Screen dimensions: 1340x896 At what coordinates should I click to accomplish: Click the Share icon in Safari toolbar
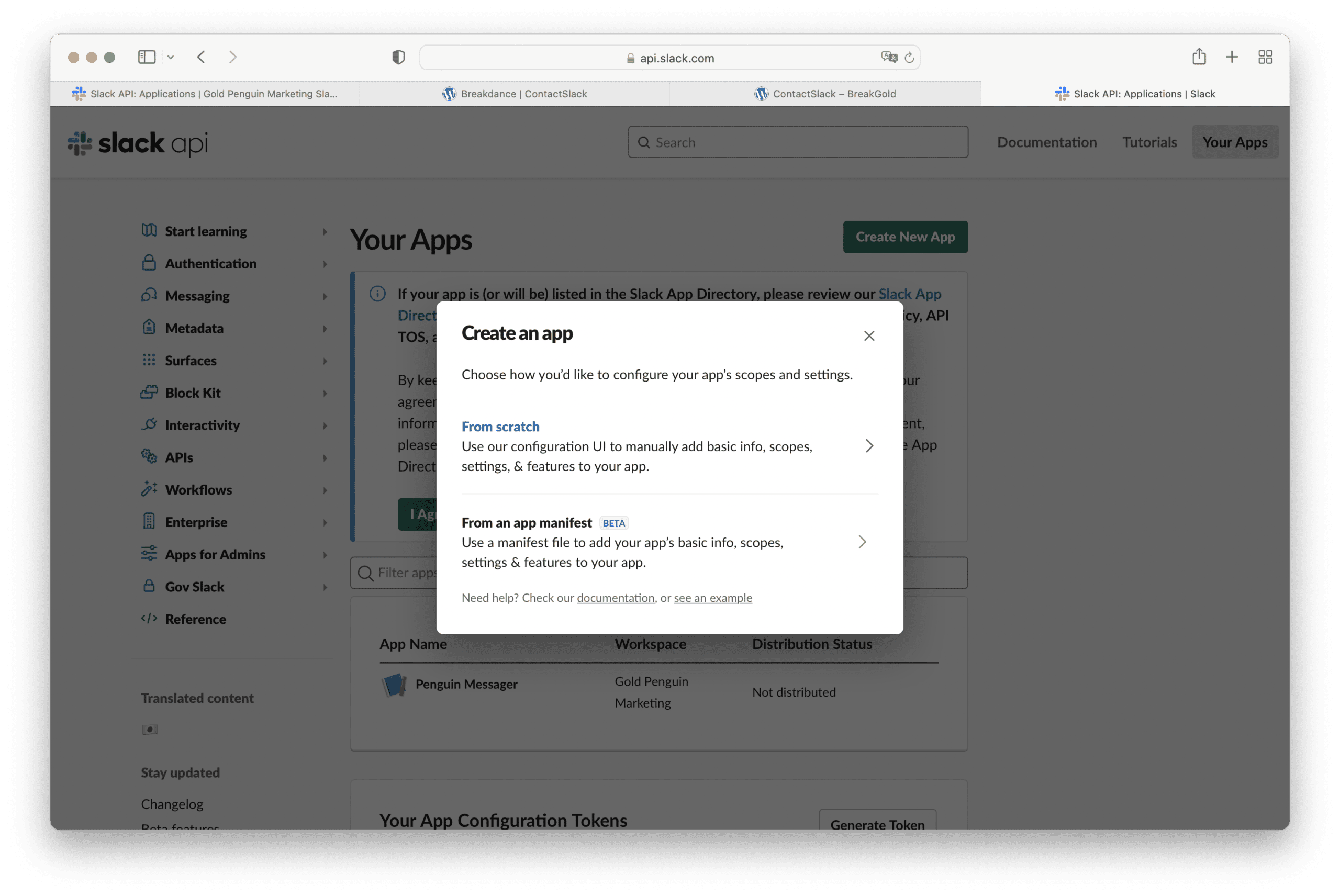[x=1199, y=57]
